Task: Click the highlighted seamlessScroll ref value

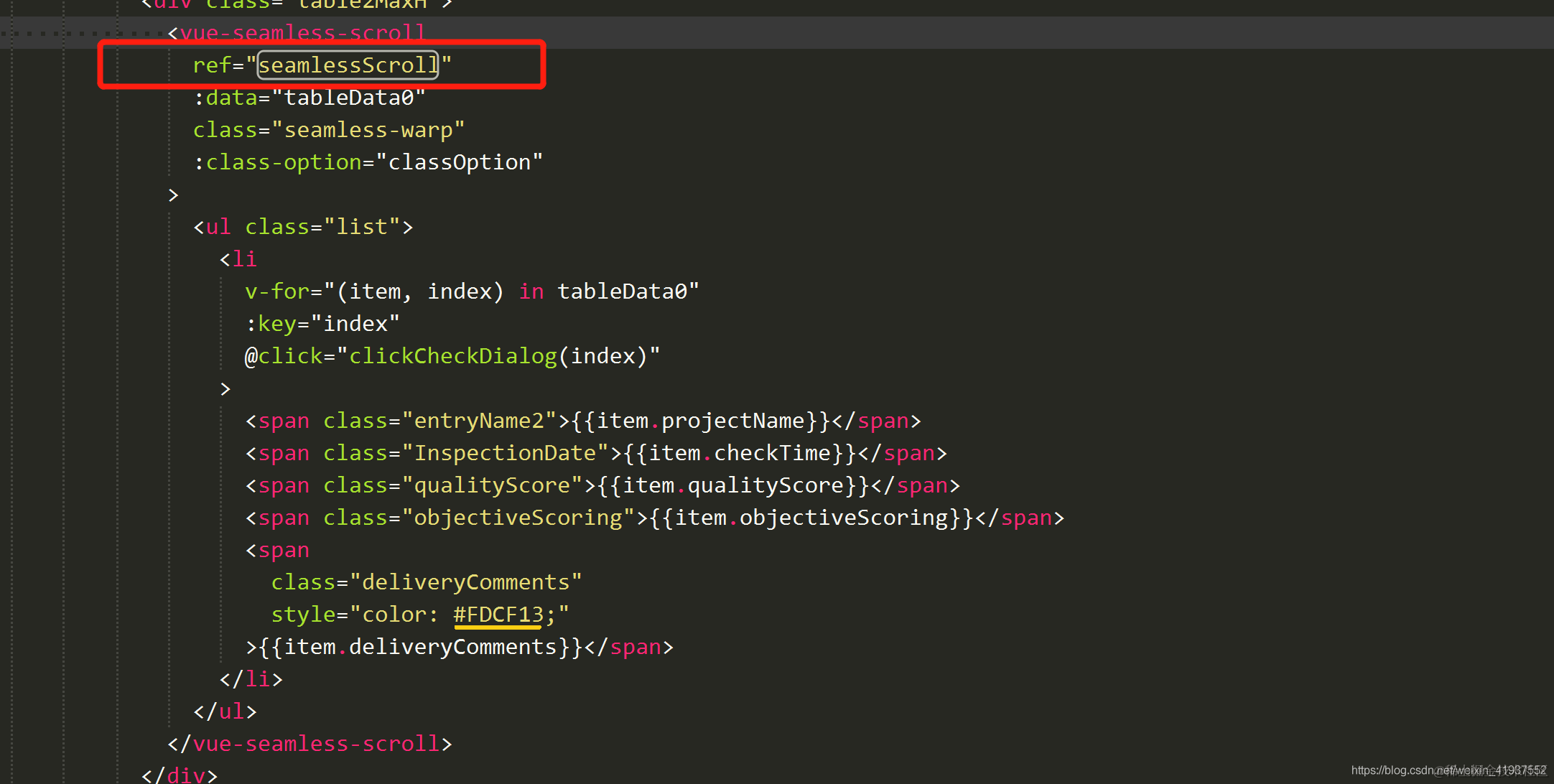Action: coord(348,65)
